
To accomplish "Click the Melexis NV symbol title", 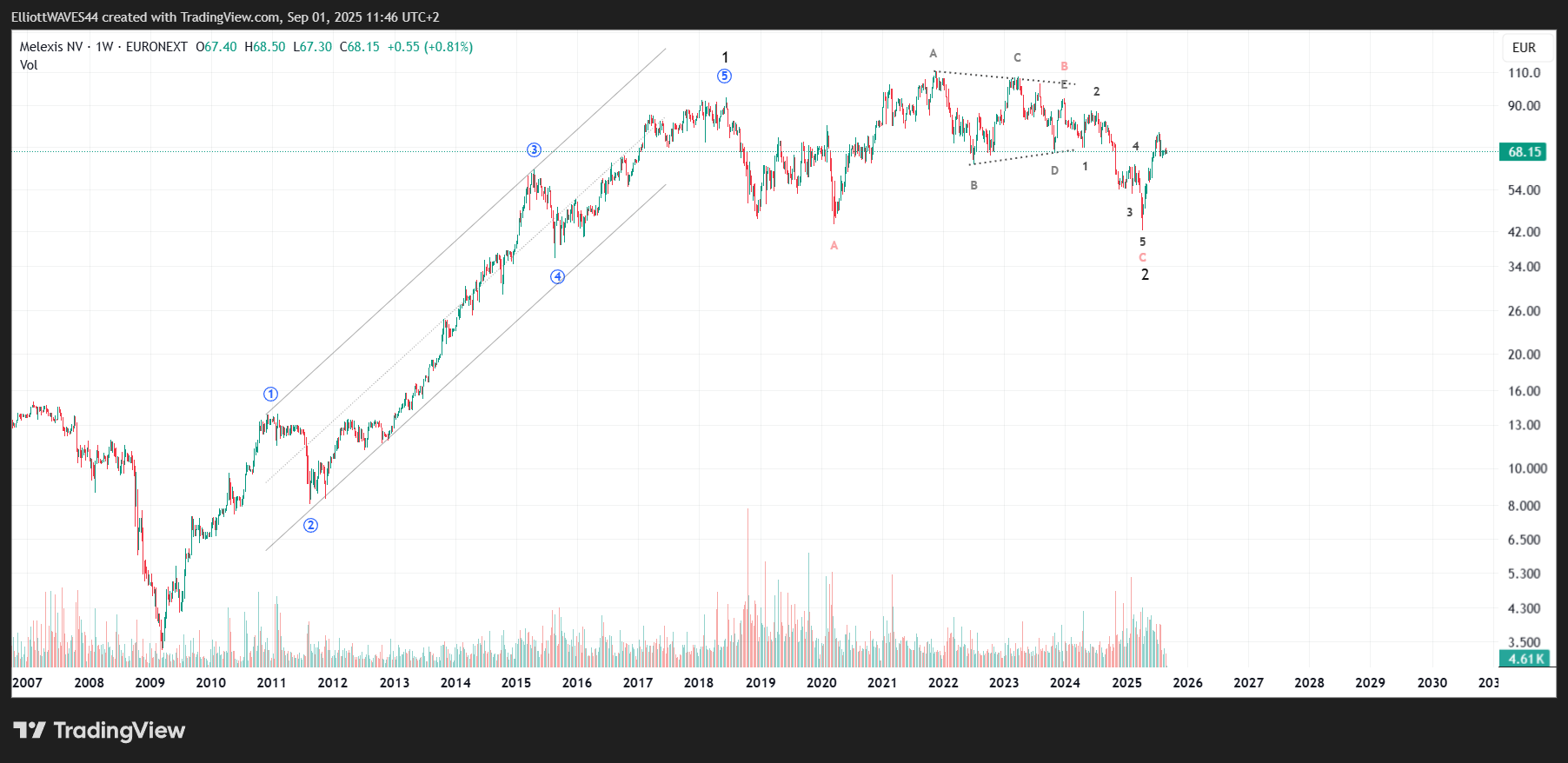I will (x=51, y=47).
